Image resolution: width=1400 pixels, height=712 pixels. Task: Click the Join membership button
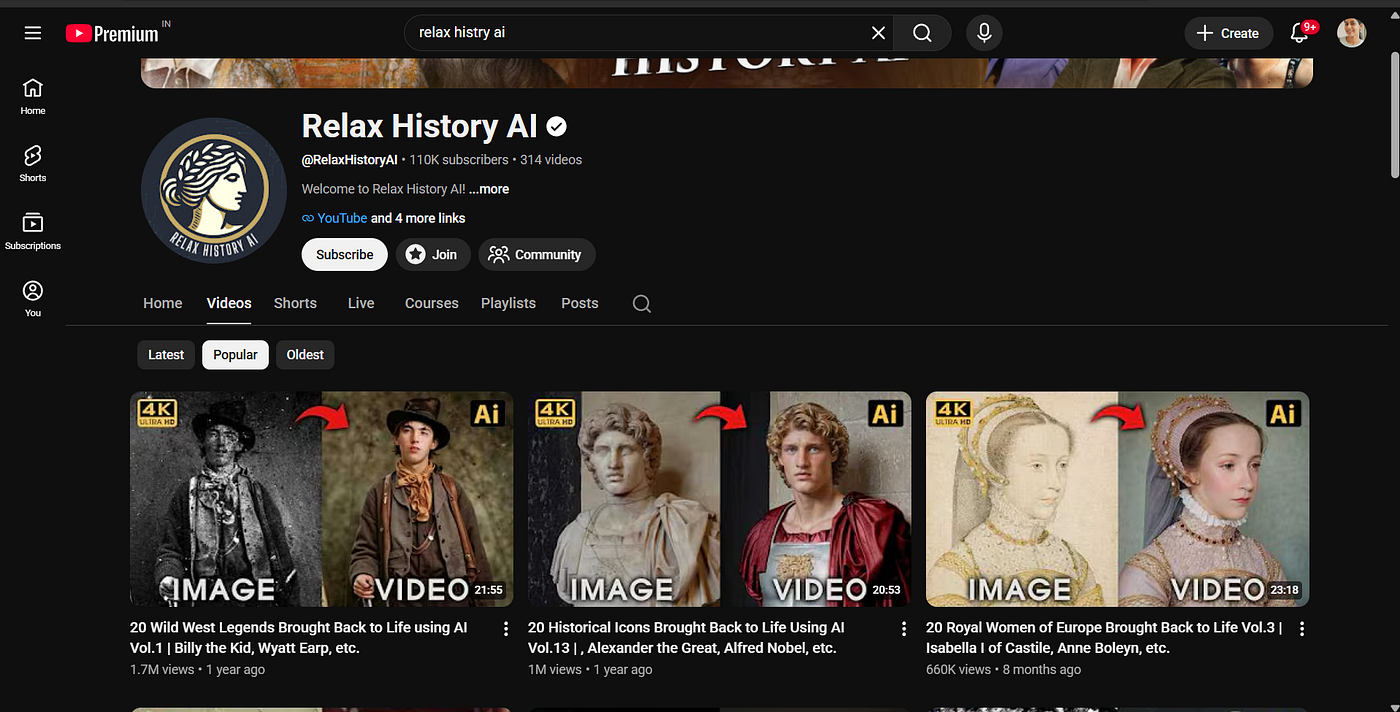(x=431, y=255)
